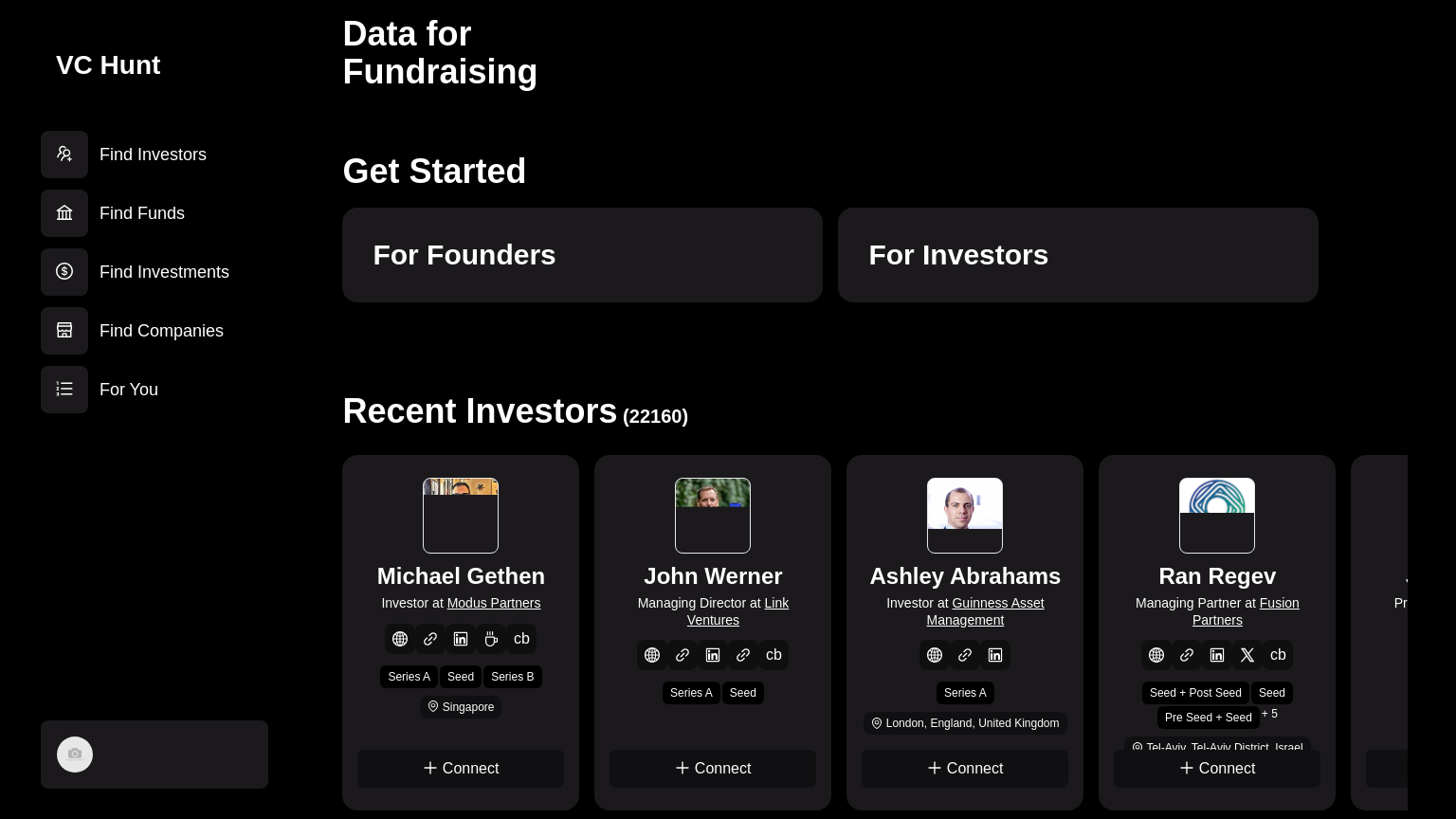Open the For Founders card
Screen dimensions: 1456x819
[582, 255]
